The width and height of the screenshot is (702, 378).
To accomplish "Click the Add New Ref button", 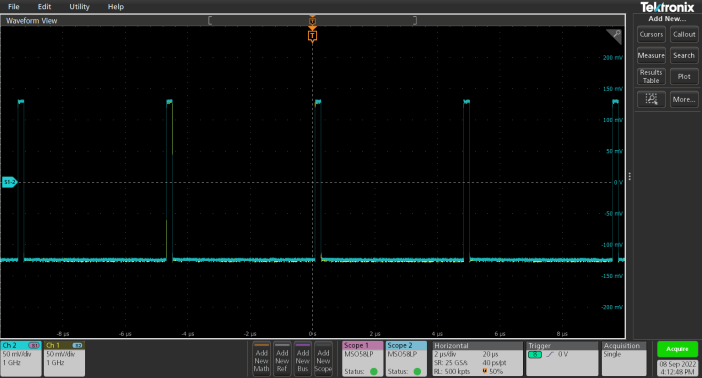I will click(282, 358).
